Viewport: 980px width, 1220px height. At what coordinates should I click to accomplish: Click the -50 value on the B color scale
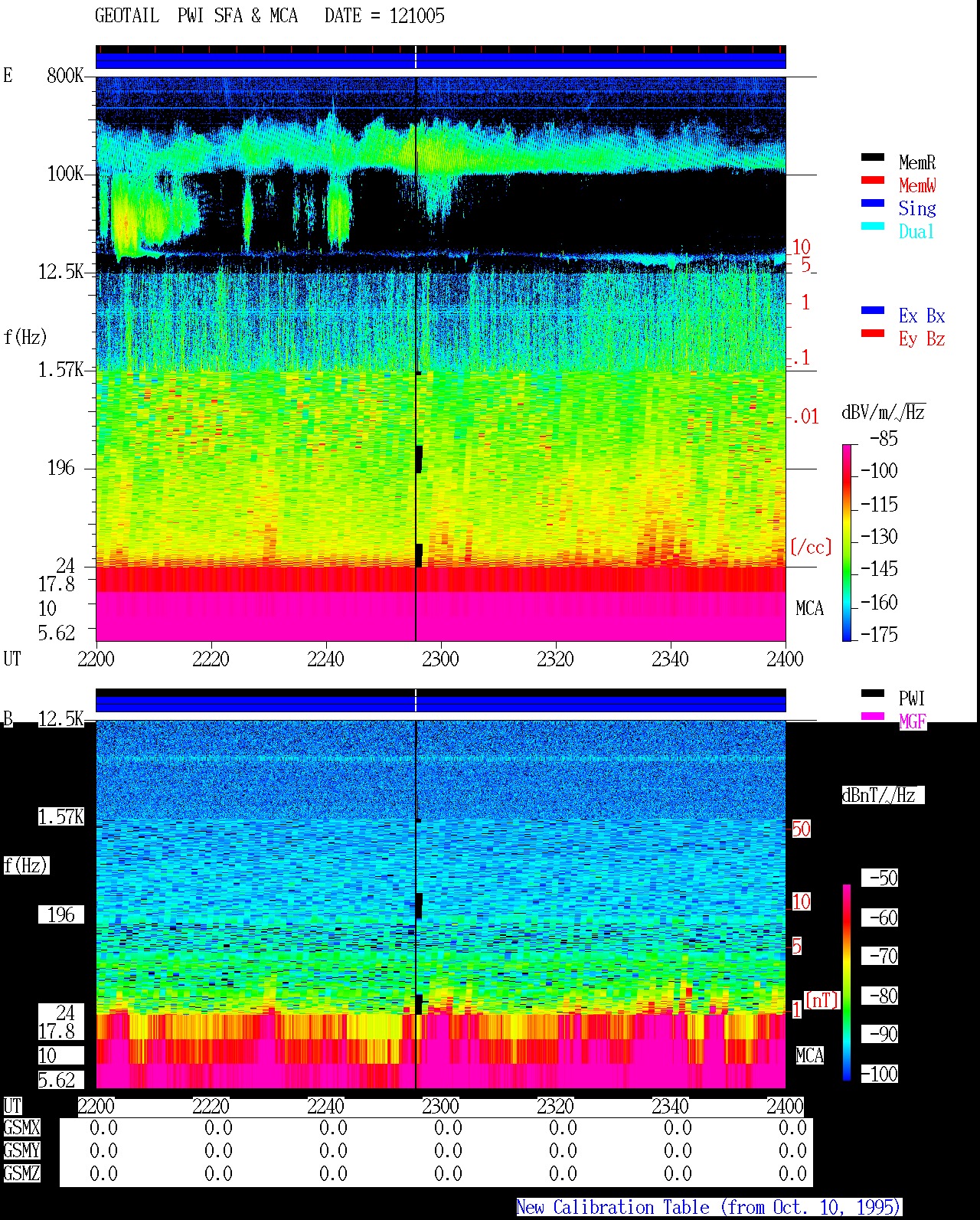[x=884, y=878]
